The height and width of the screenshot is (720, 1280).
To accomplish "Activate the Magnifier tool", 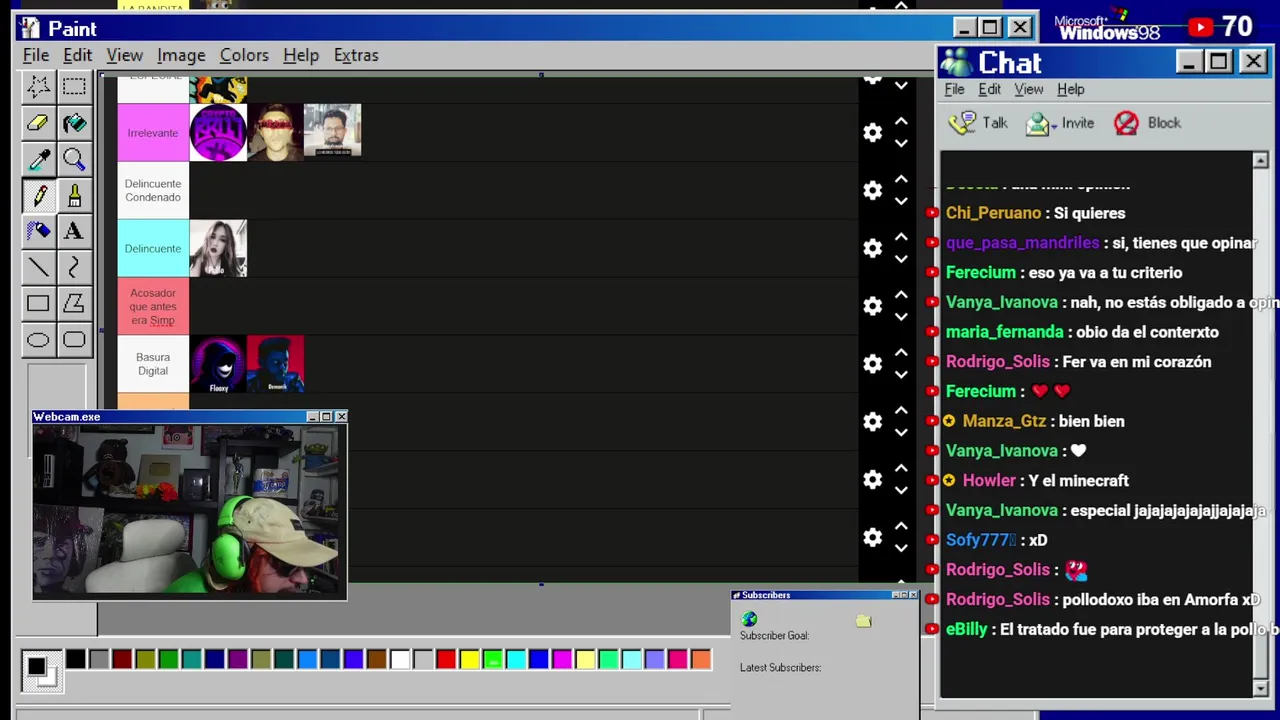I will tap(74, 159).
